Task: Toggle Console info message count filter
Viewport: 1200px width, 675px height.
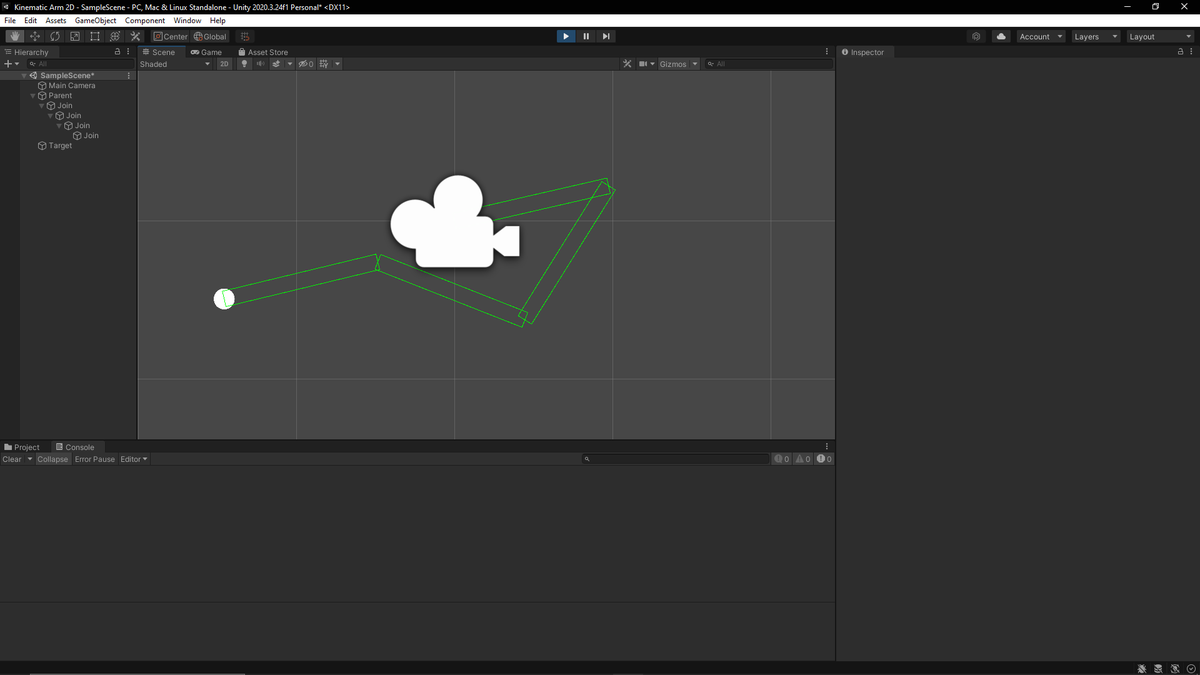Action: 782,459
